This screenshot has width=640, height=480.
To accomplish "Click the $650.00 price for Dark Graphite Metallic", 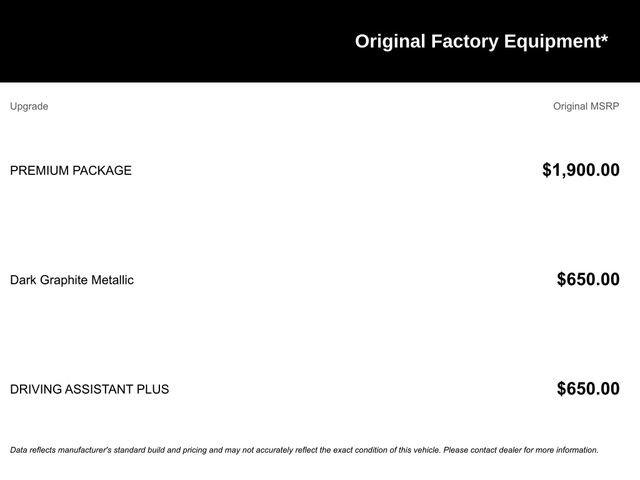I will [588, 280].
